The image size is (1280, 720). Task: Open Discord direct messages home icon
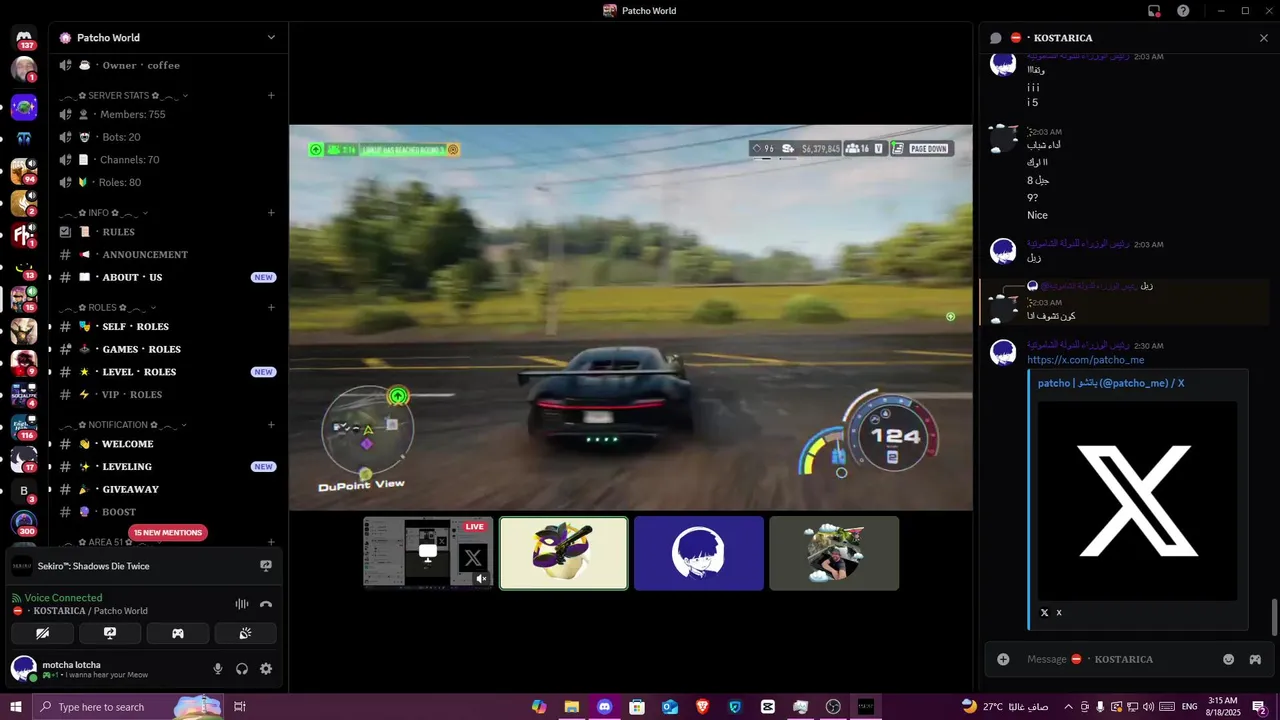(24, 38)
